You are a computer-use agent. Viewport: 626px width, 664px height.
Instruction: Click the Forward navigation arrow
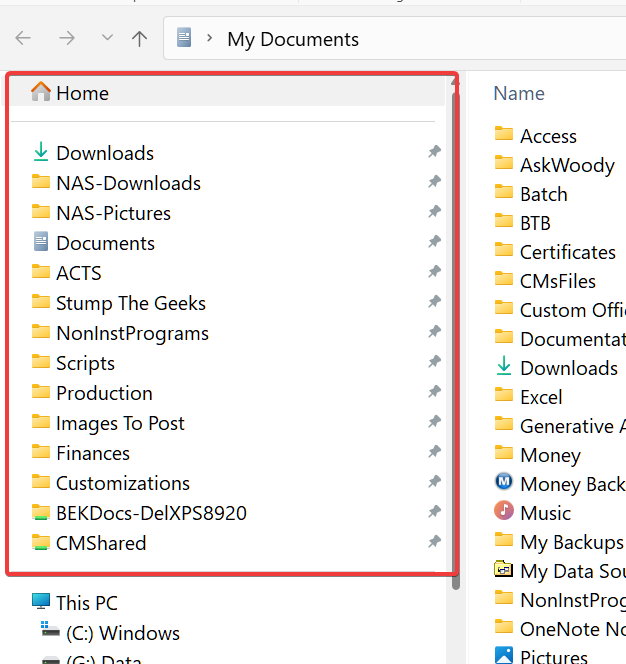tap(67, 39)
